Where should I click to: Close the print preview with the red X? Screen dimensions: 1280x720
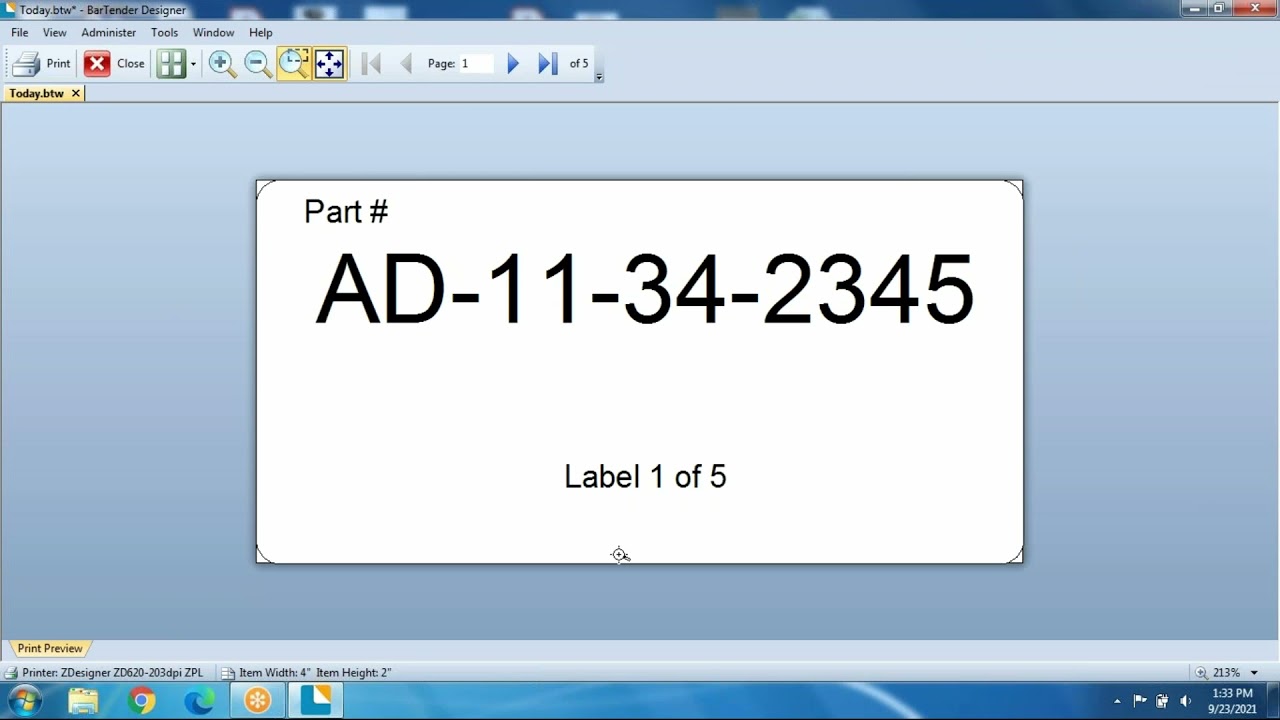click(97, 63)
